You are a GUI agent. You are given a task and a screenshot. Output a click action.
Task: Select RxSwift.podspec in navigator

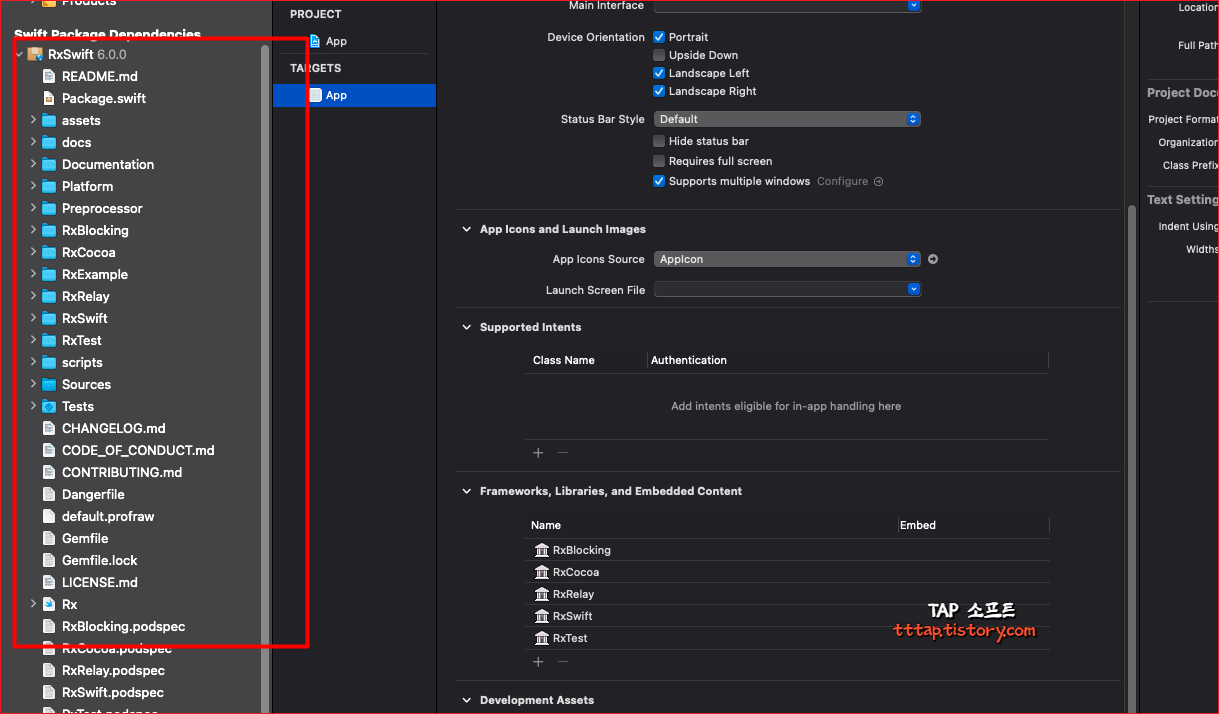pyautogui.click(x=113, y=692)
